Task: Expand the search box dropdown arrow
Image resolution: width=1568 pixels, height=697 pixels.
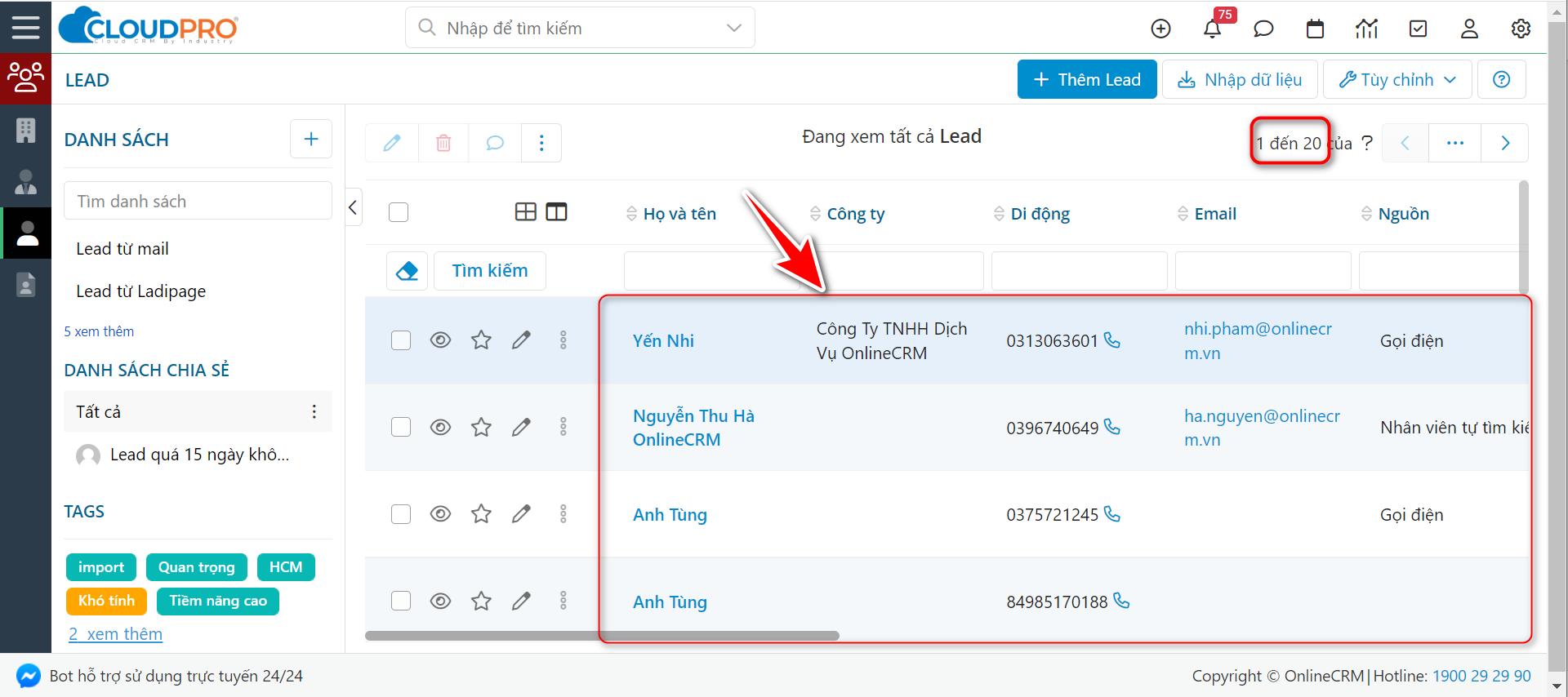Action: click(733, 28)
